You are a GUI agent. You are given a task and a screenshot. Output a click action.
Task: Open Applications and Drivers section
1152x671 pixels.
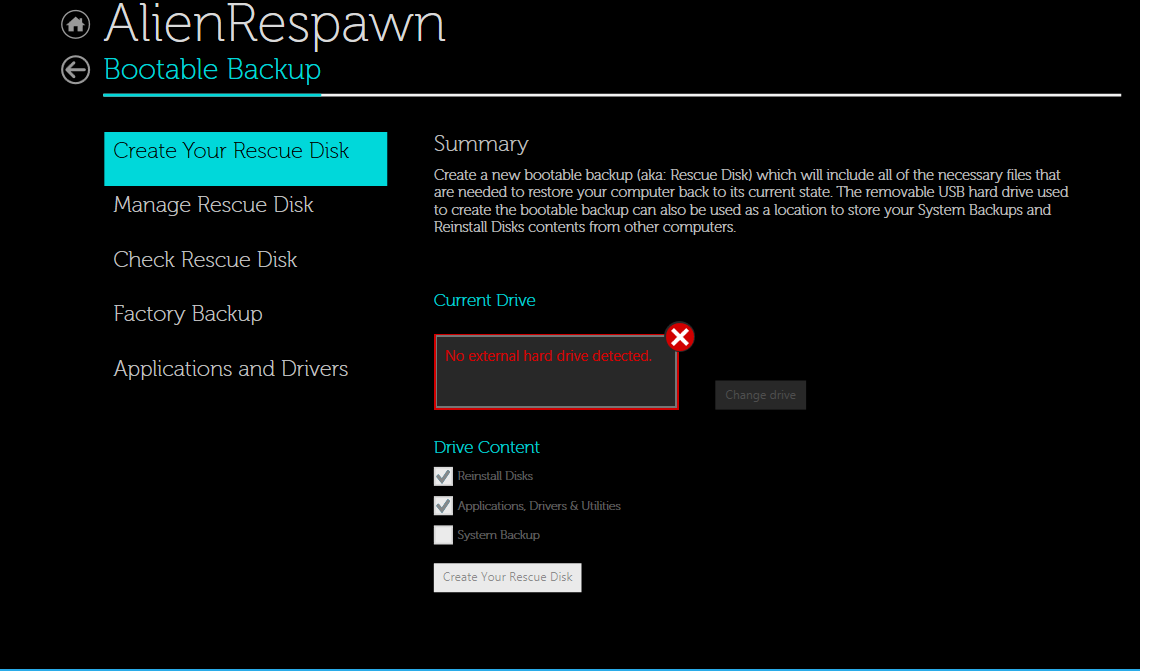tap(231, 368)
